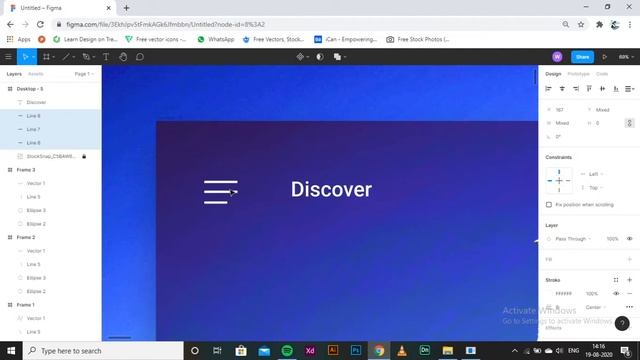Open the Figma main menu hamburger

click(x=8, y=57)
